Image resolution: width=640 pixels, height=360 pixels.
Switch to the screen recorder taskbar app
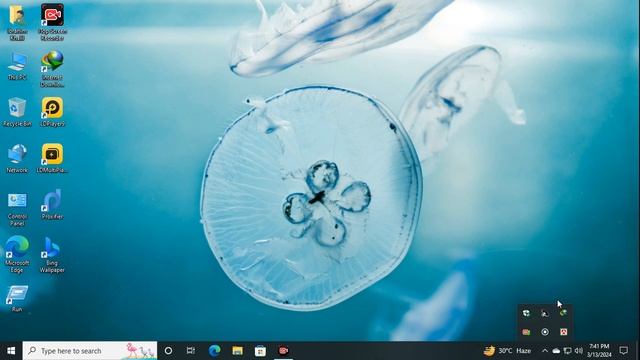[x=283, y=351]
